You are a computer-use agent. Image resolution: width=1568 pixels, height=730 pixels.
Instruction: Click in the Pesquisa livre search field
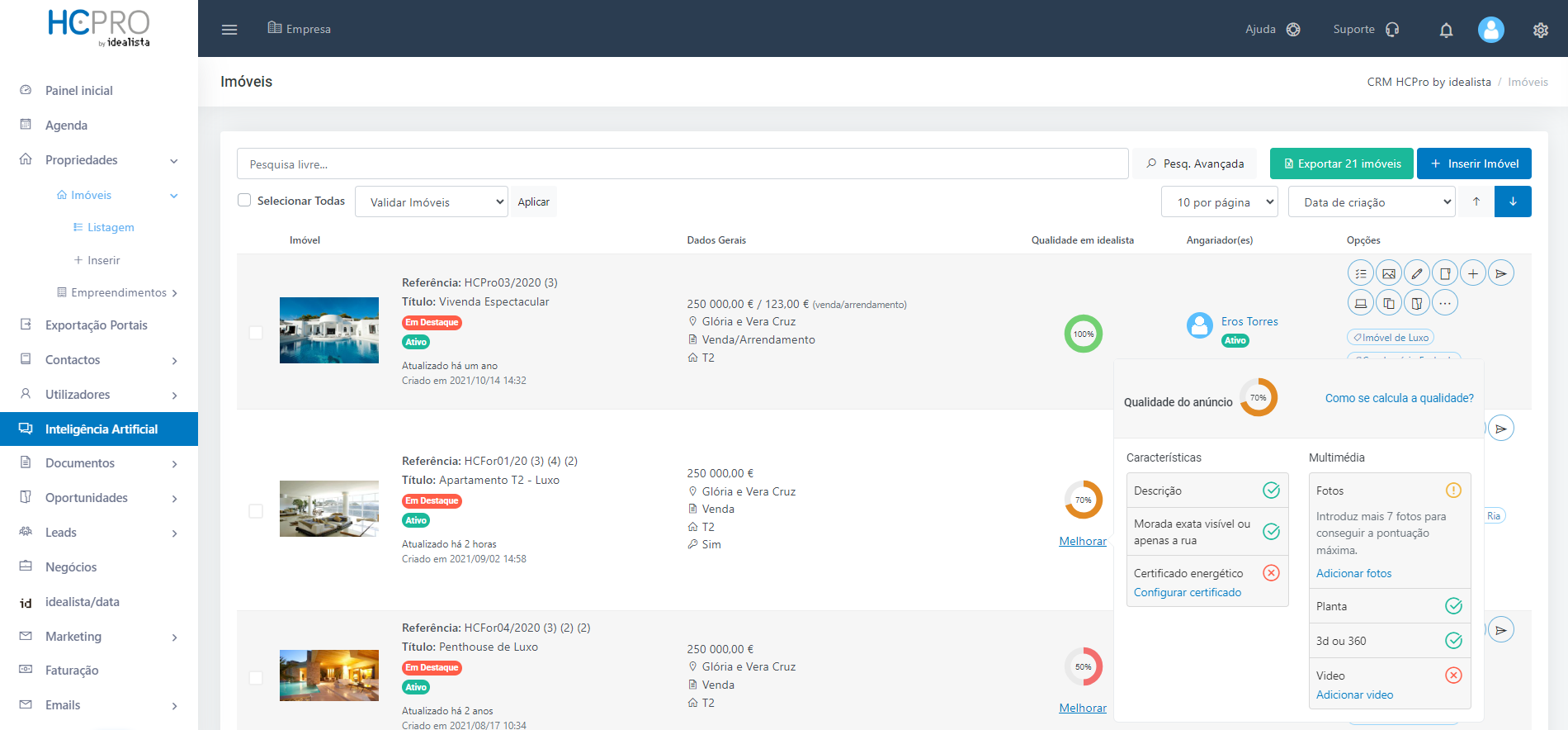point(682,164)
